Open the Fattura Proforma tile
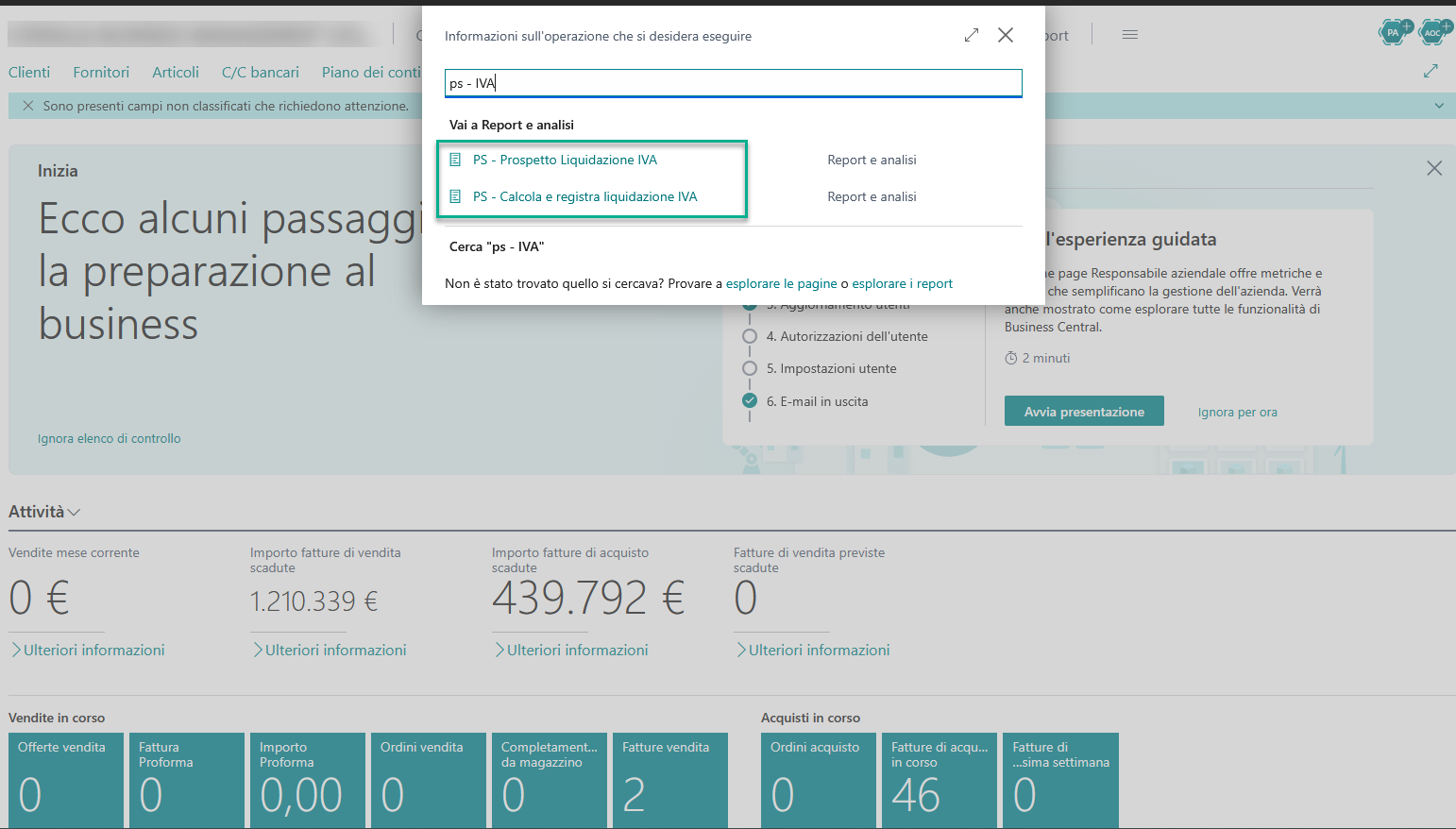1456x829 pixels. point(187,781)
